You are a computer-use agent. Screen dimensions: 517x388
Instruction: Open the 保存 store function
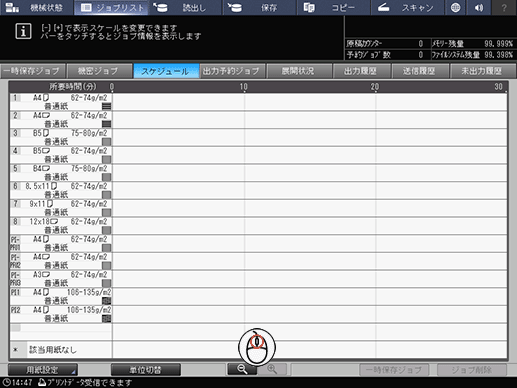(259, 8)
